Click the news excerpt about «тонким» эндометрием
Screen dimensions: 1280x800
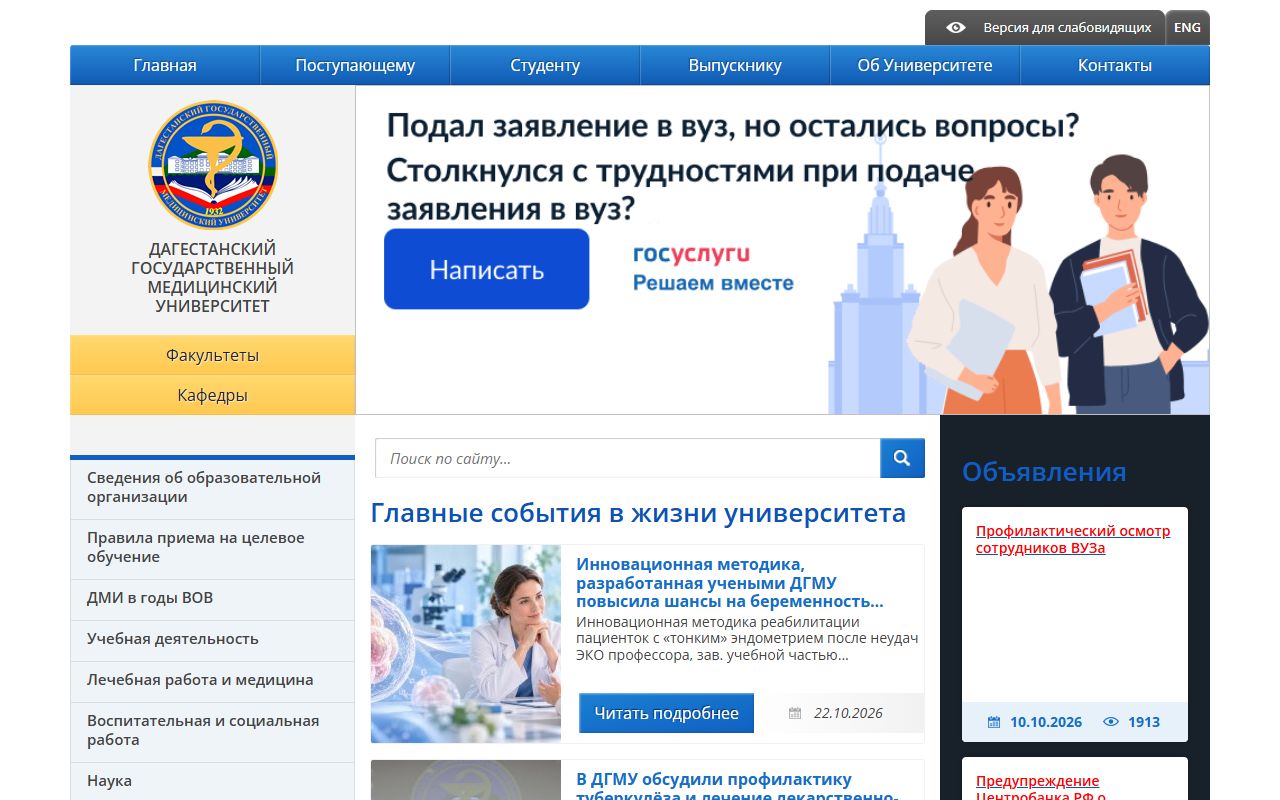tap(747, 639)
